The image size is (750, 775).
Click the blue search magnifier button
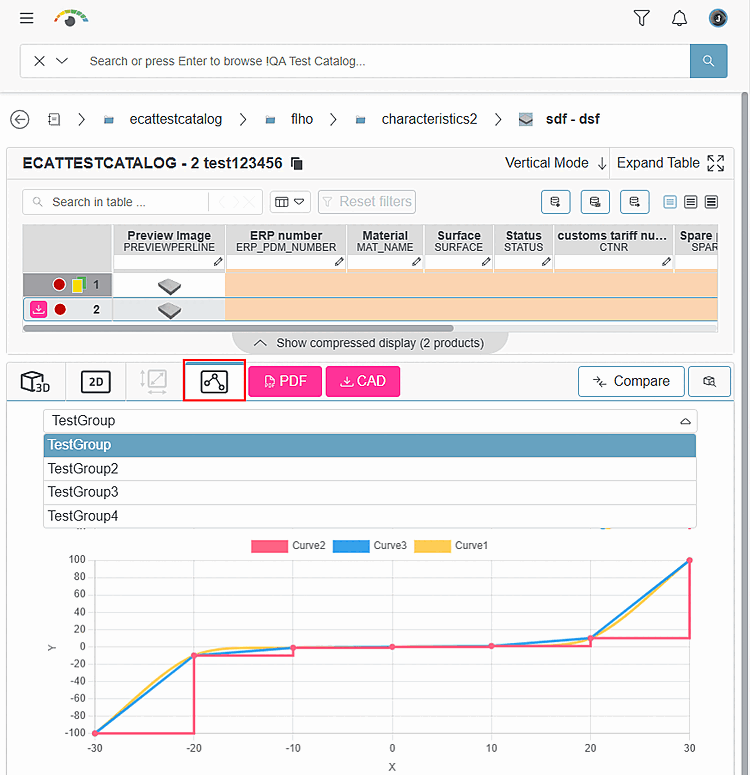[x=708, y=61]
